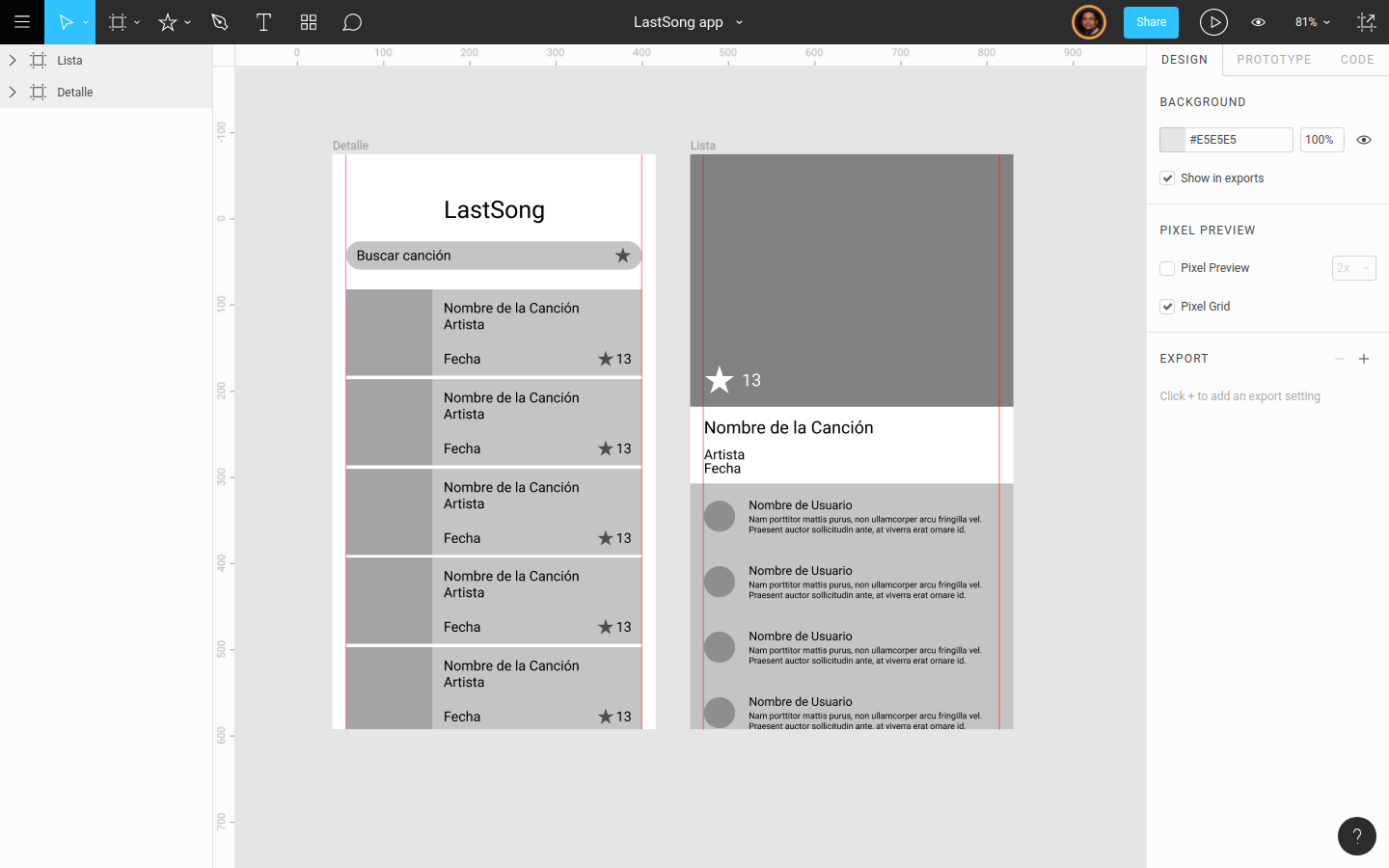Open the Components grid tool
Viewport: 1389px width, 868px height.
tap(309, 22)
